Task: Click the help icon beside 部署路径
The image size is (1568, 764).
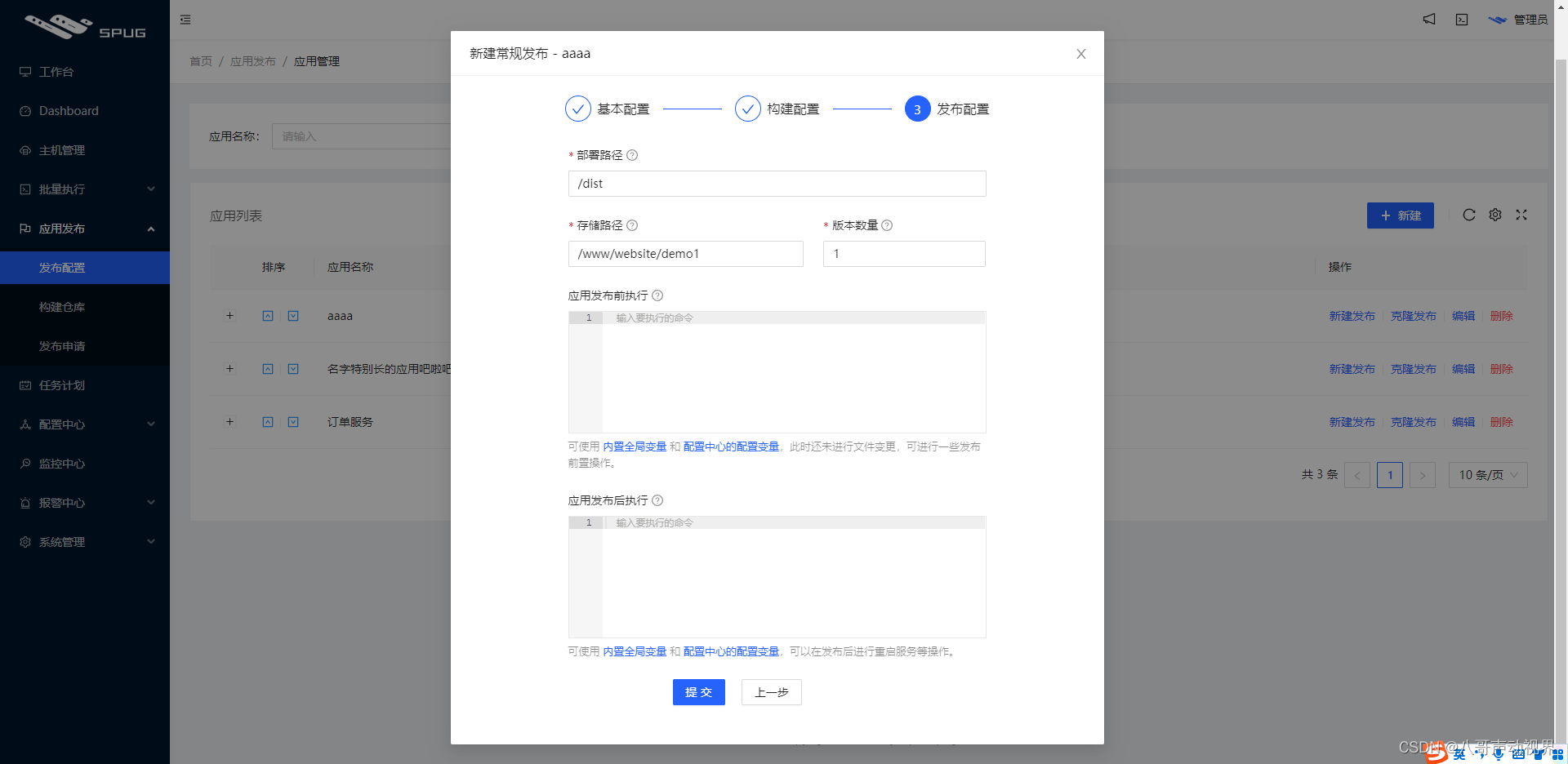Action: coord(632,155)
